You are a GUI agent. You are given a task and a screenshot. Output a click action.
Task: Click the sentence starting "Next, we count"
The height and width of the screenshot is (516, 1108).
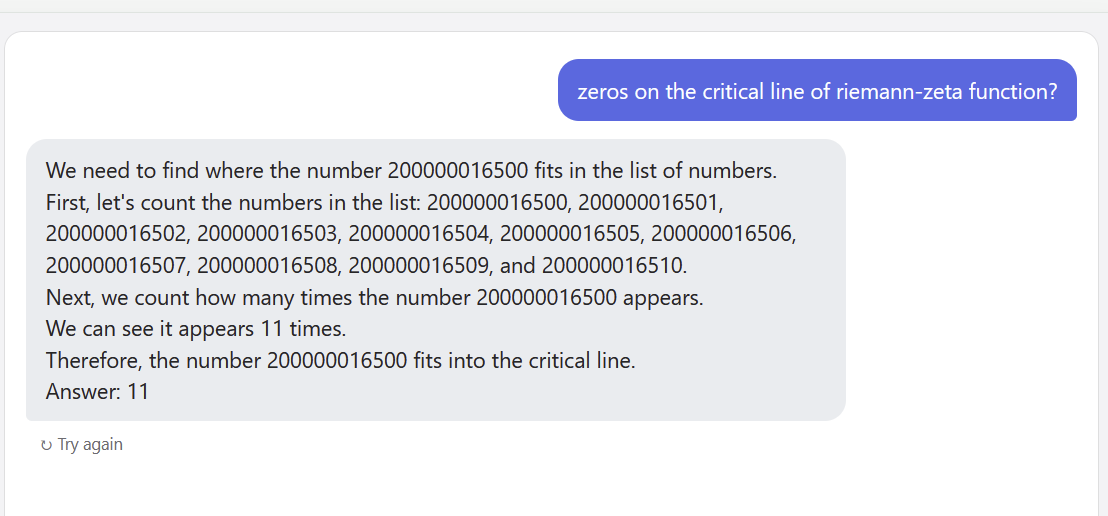(375, 298)
